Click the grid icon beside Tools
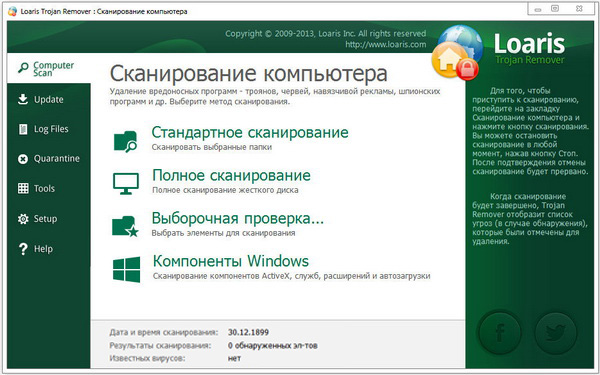Screen dimensions: 600x375 23,188
